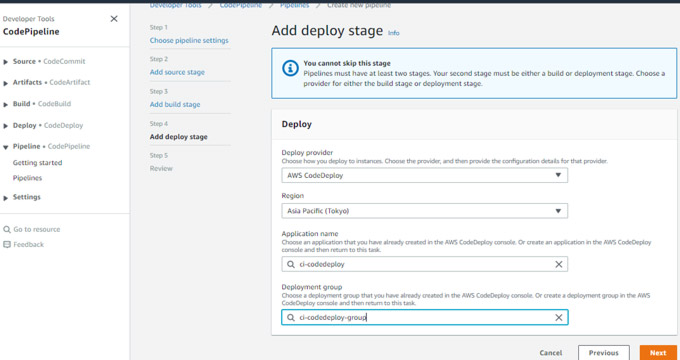The height and width of the screenshot is (360, 680).
Task: Go to Choose pipeline settings step
Action: click(x=189, y=40)
